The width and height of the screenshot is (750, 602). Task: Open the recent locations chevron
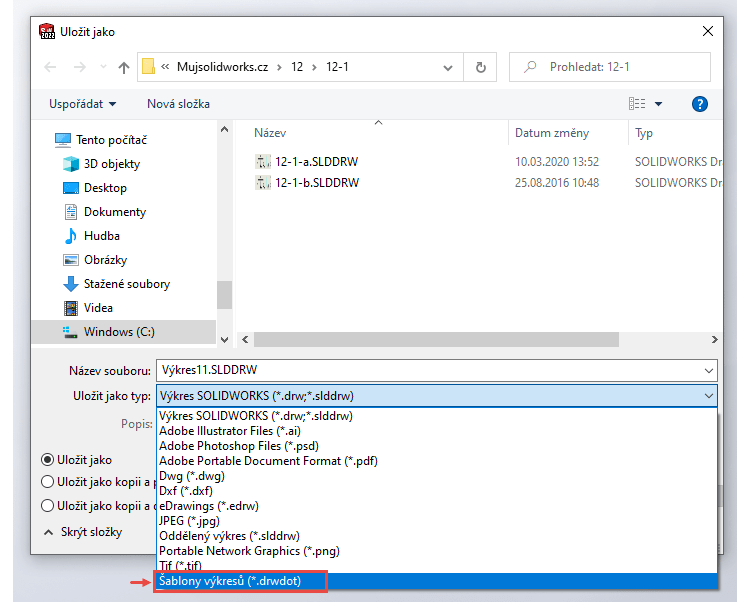coord(103,67)
